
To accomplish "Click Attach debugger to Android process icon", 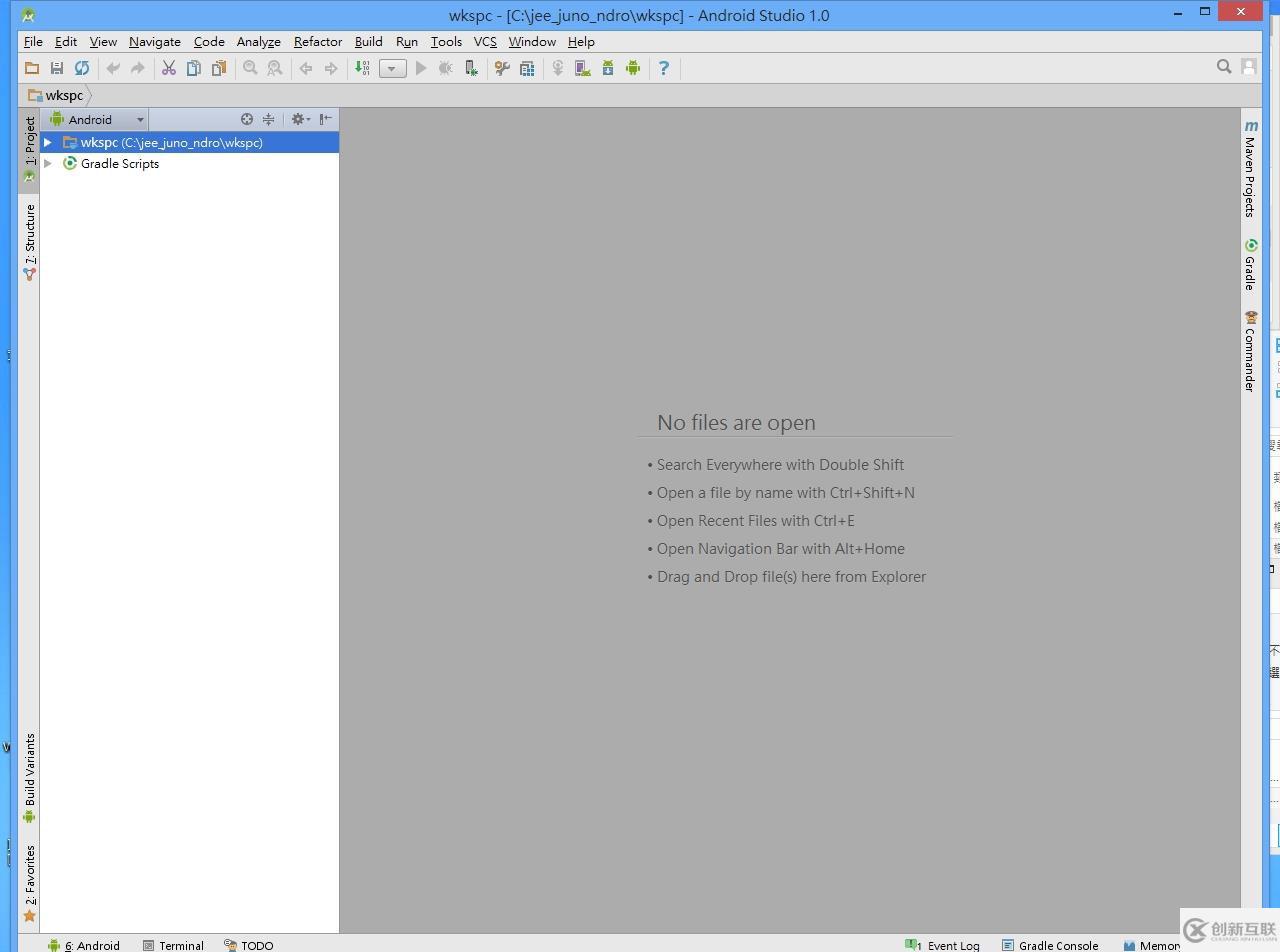I will pos(471,68).
